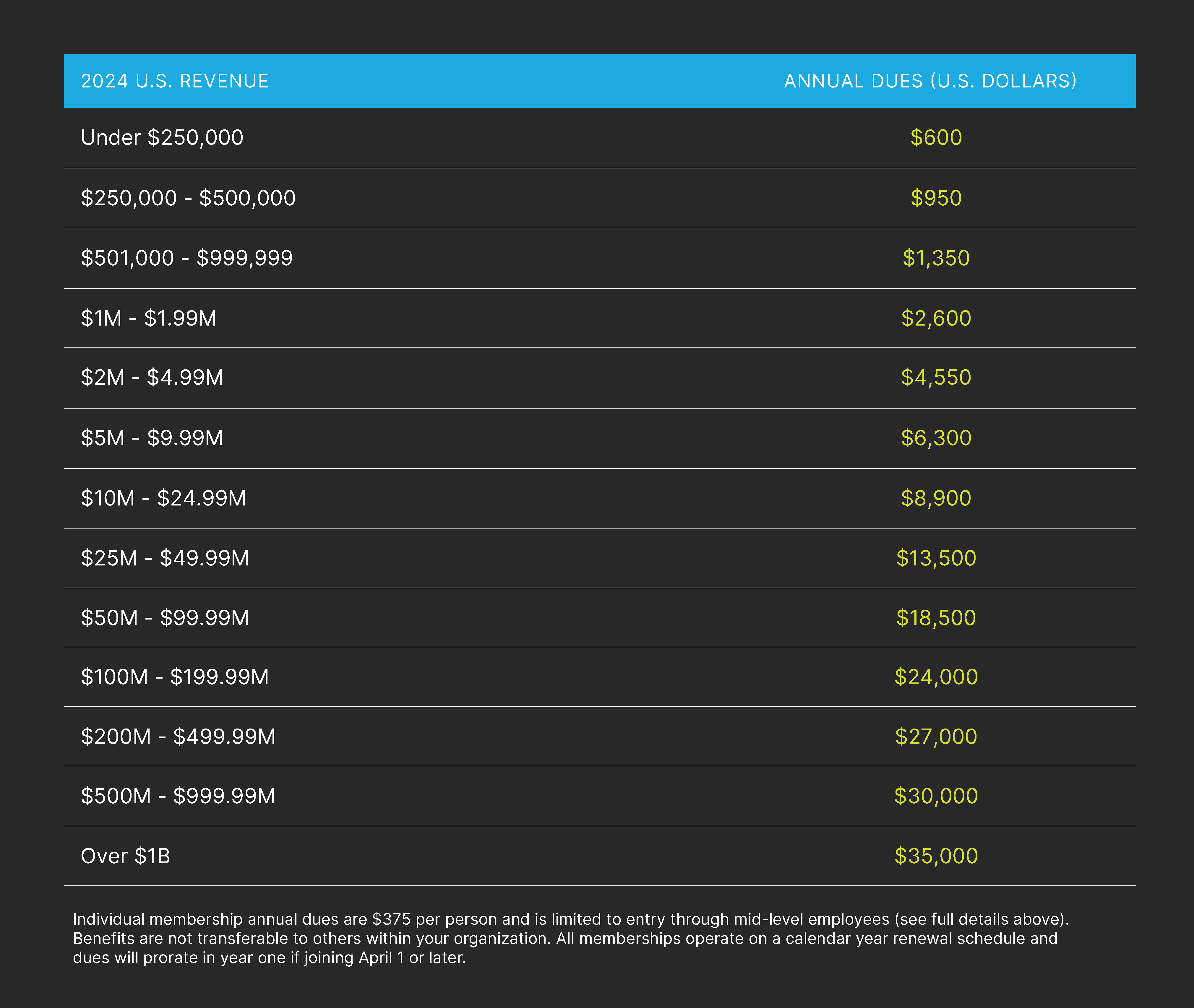Select the $501,000 - $999,999 revenue row
Screen dimensions: 1194x1008
click(600, 258)
